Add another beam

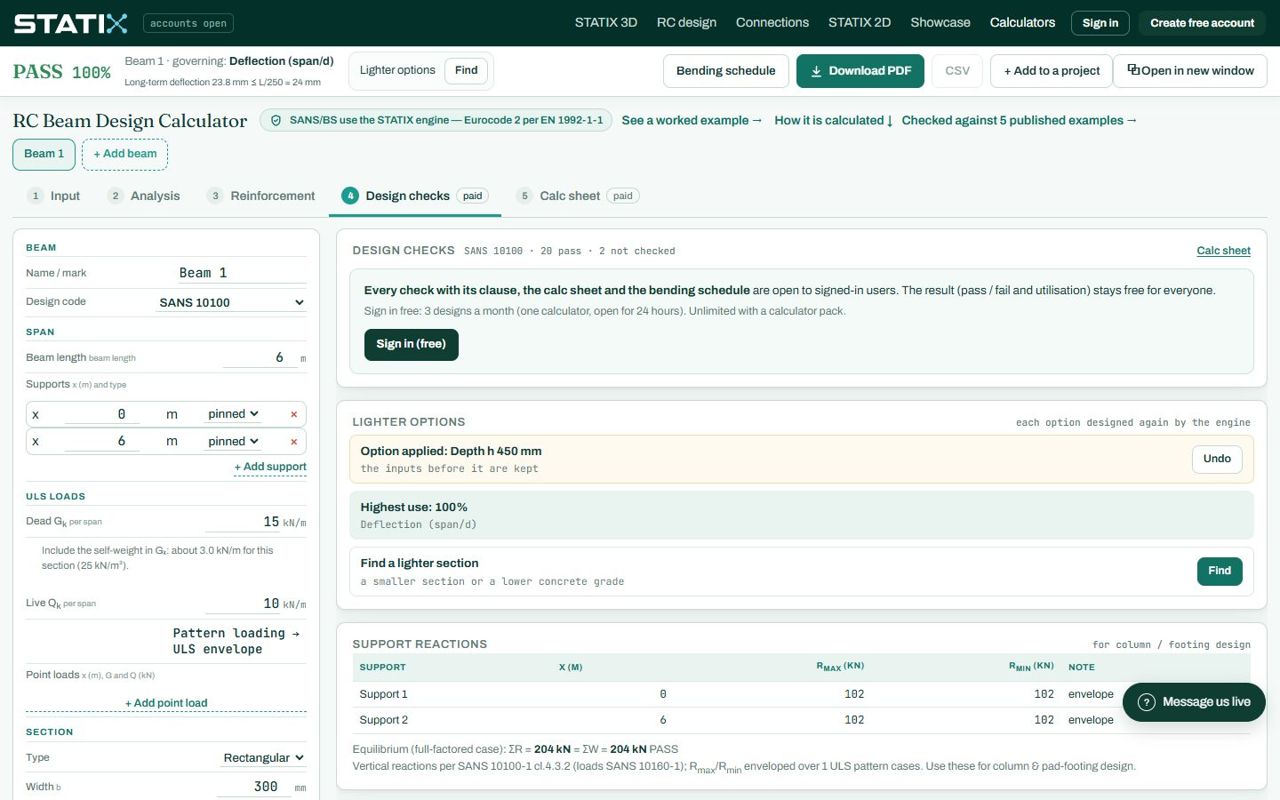point(125,154)
